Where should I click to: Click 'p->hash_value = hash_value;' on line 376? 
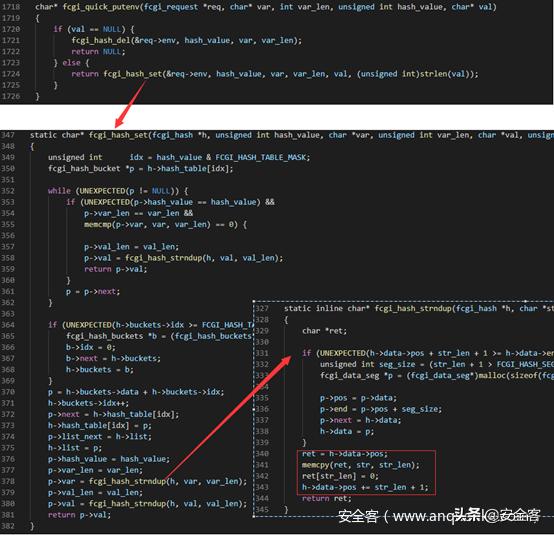(109, 459)
